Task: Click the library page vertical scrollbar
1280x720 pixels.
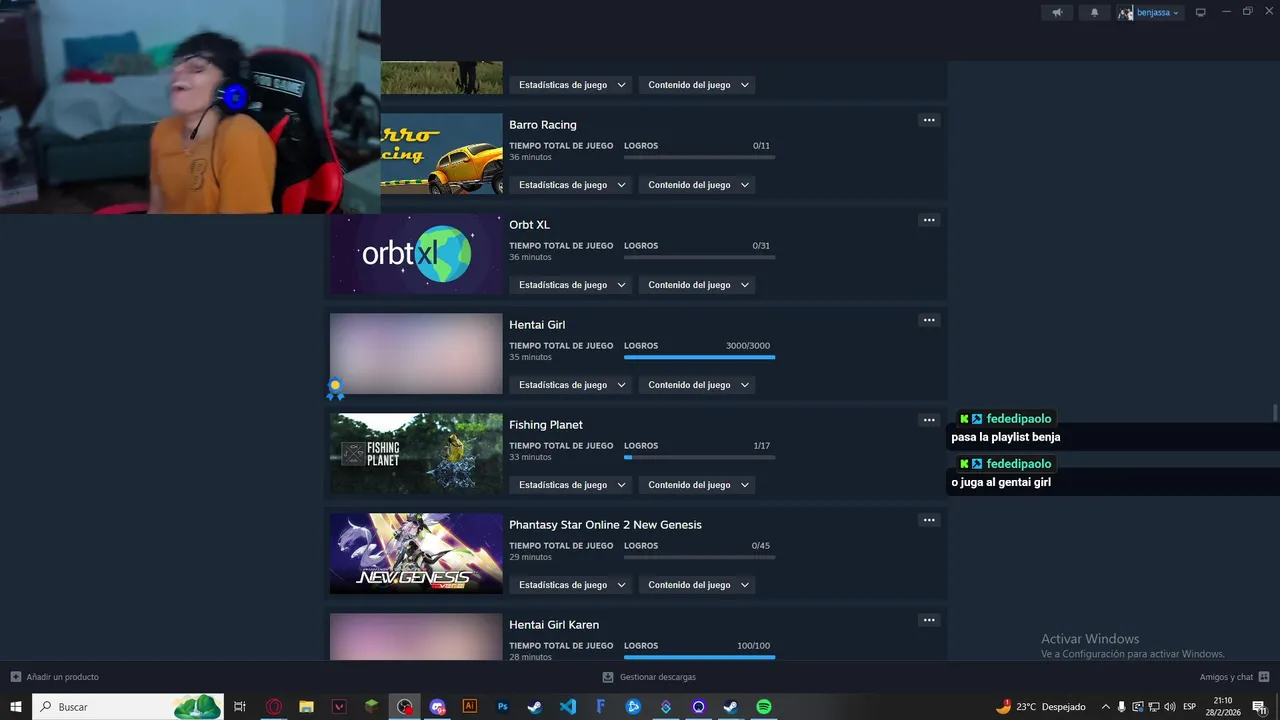Action: (x=1274, y=414)
